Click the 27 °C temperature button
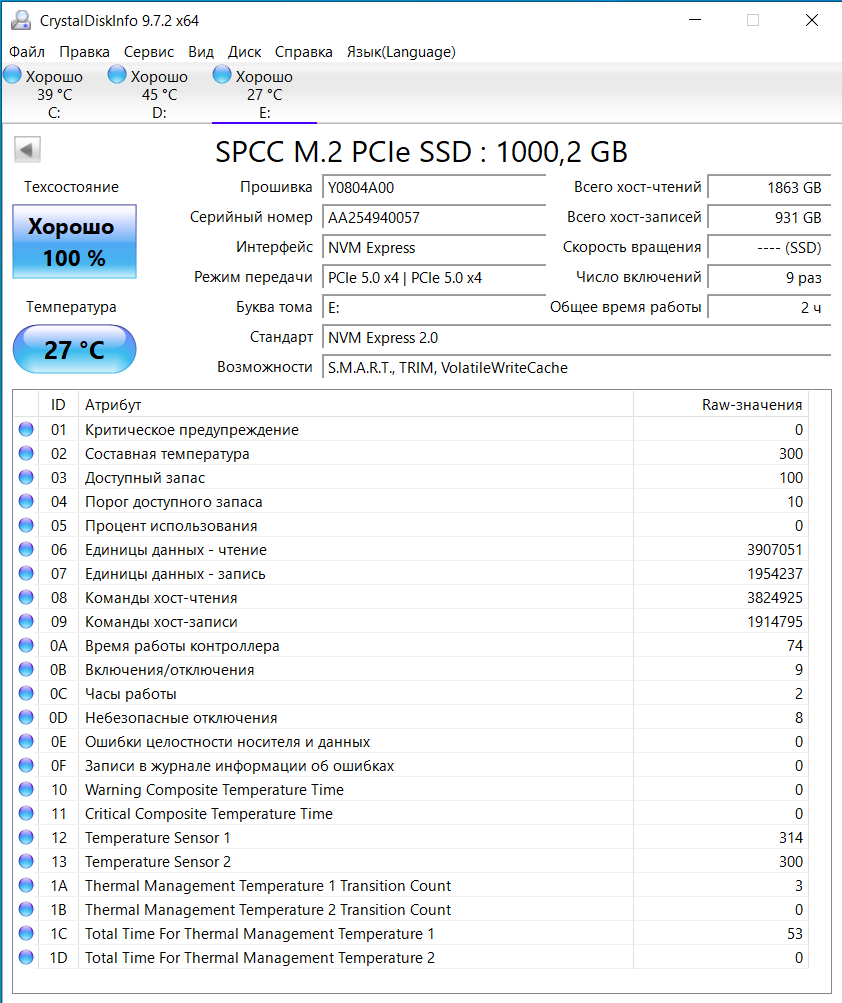The width and height of the screenshot is (842, 1003). 74,349
